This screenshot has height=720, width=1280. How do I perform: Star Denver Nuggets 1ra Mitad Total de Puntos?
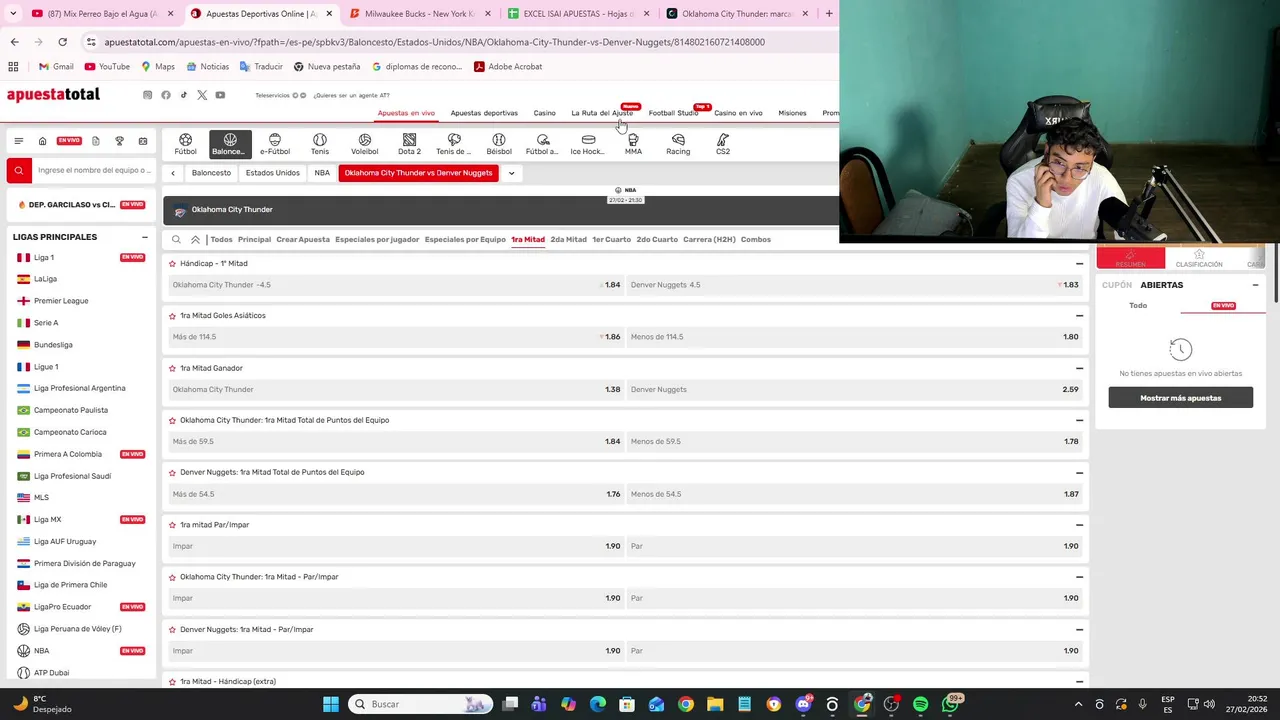(x=172, y=473)
